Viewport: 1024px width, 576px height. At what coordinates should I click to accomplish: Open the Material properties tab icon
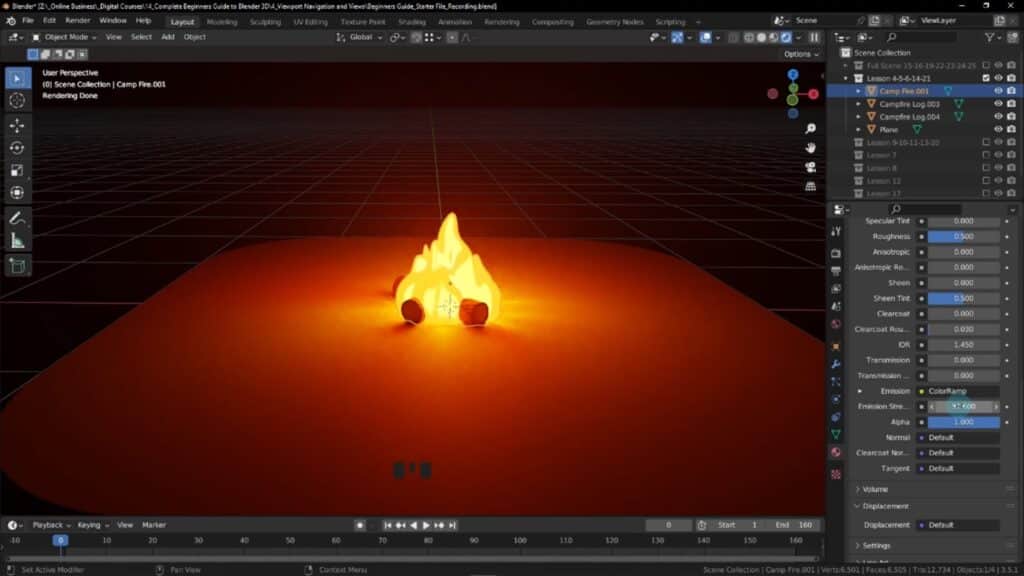(836, 452)
